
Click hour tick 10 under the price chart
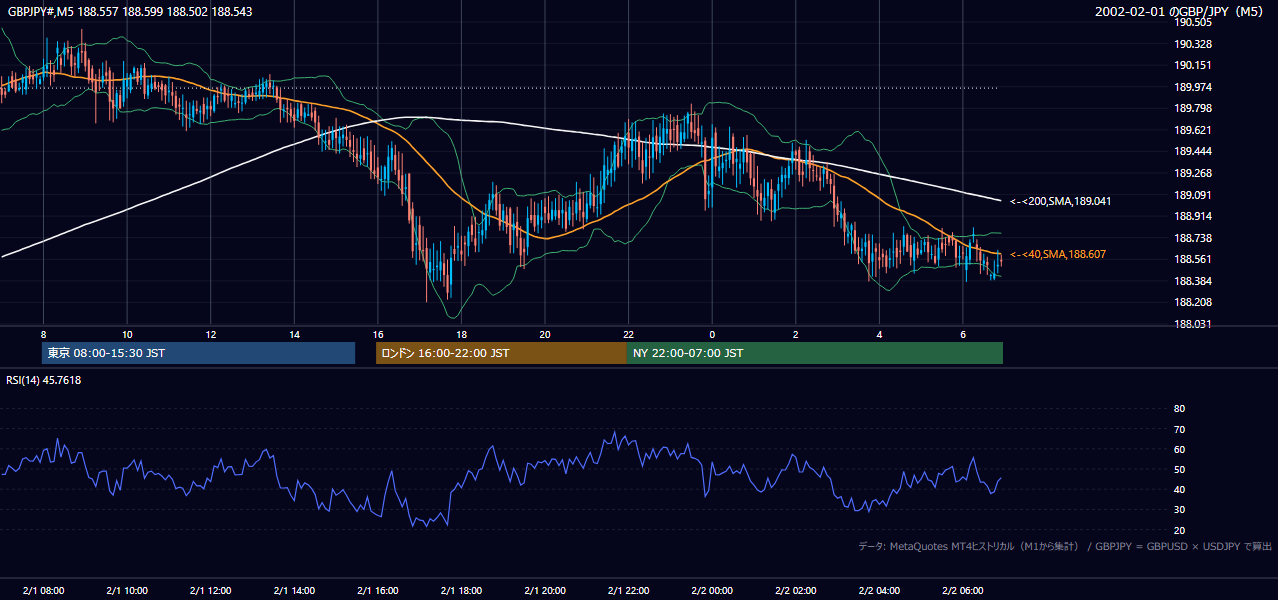pos(127,334)
